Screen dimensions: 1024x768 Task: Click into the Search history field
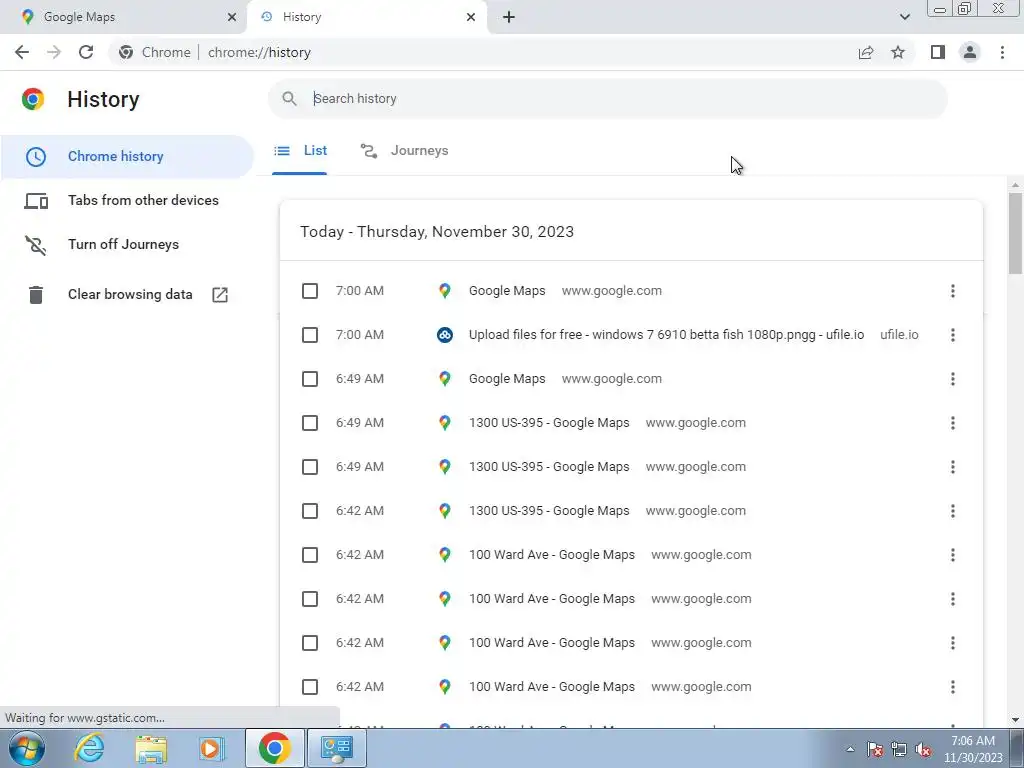607,99
